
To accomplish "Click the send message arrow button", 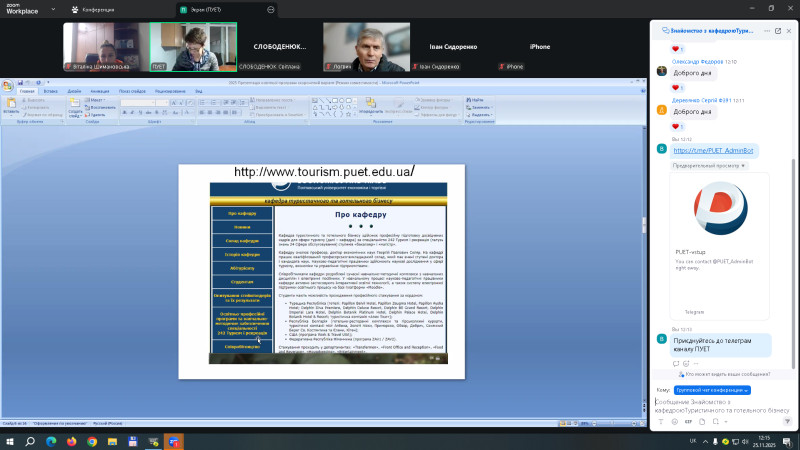I will 786,423.
